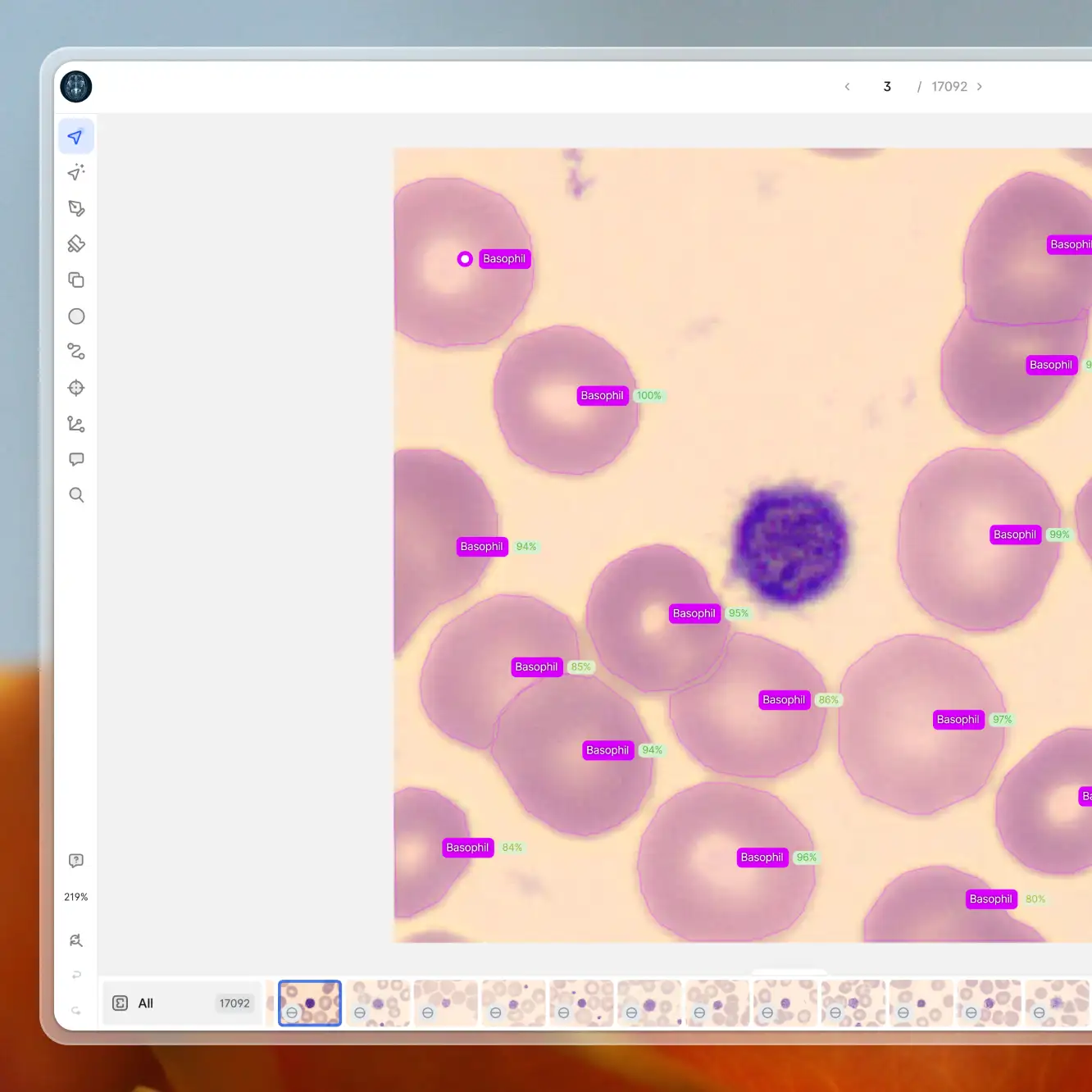Image resolution: width=1092 pixels, height=1092 pixels.
Task: Select the navigation arrow tool
Action: [75, 136]
